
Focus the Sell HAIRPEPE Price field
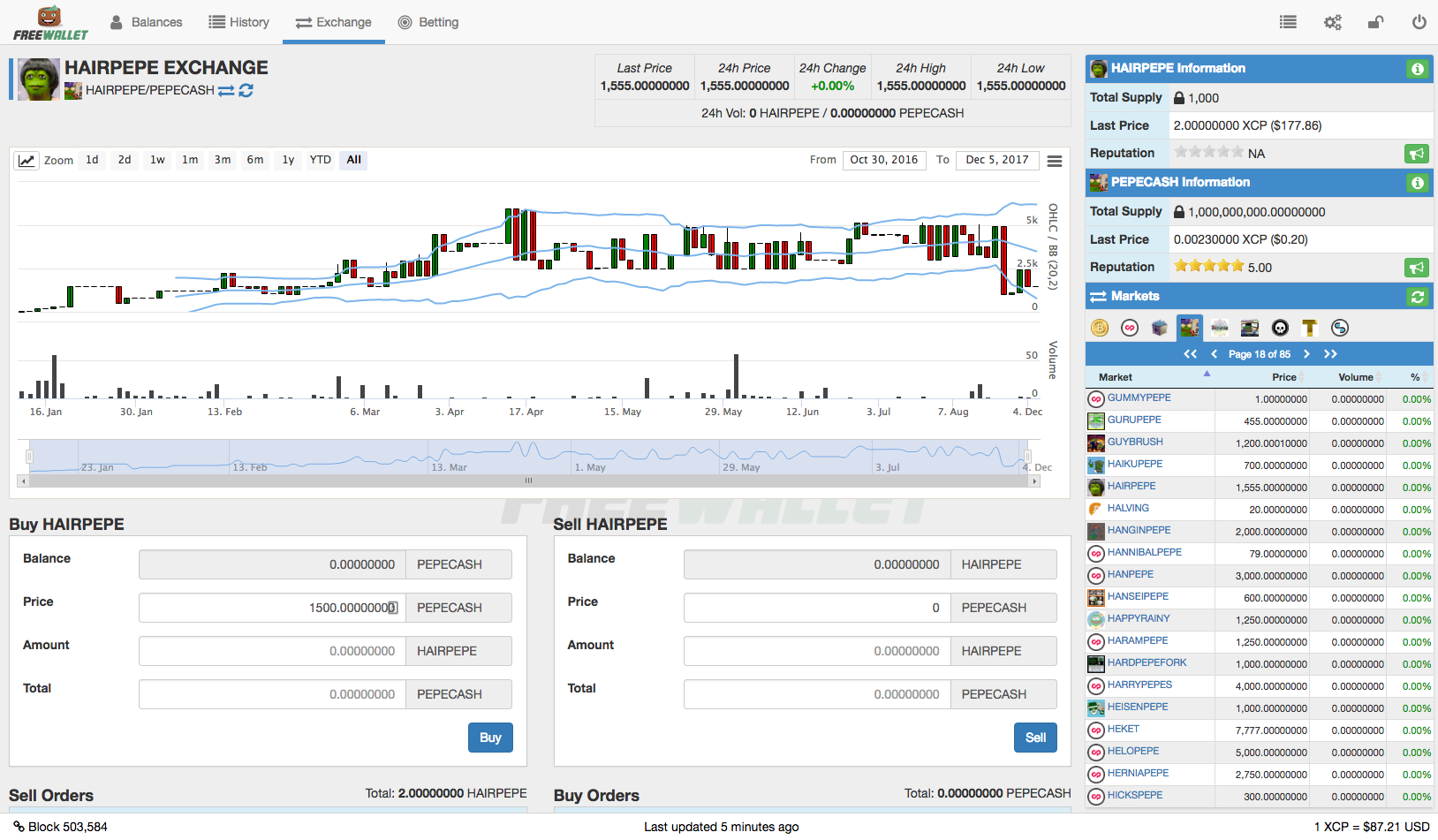coord(817,608)
